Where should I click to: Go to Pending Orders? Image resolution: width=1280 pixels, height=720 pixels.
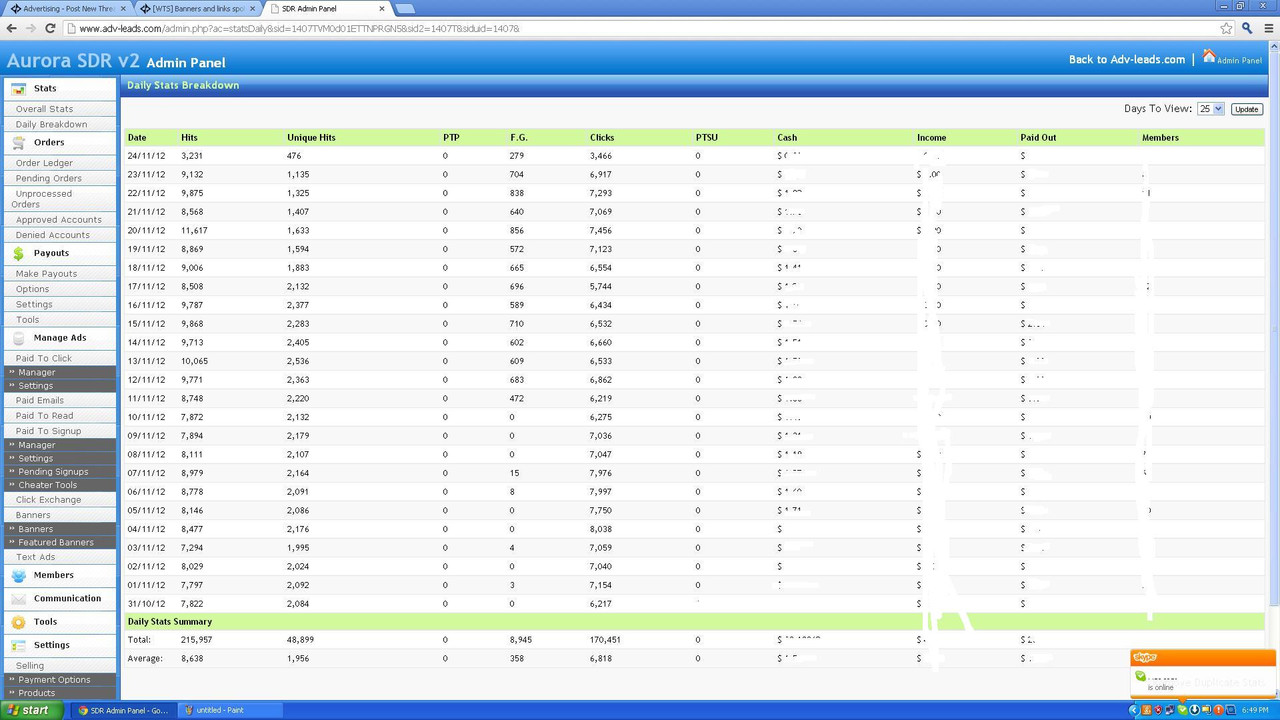48,179
